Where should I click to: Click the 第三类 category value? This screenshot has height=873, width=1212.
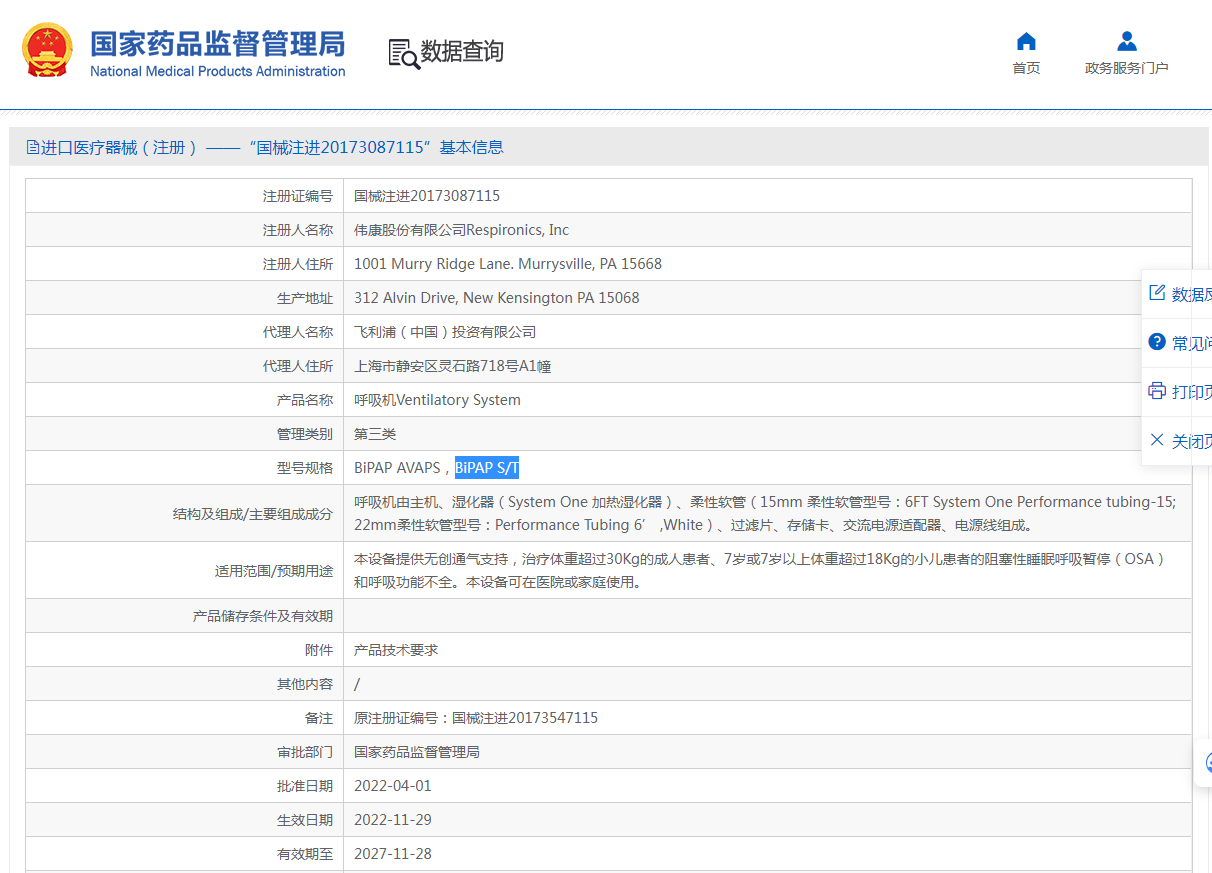coord(375,434)
